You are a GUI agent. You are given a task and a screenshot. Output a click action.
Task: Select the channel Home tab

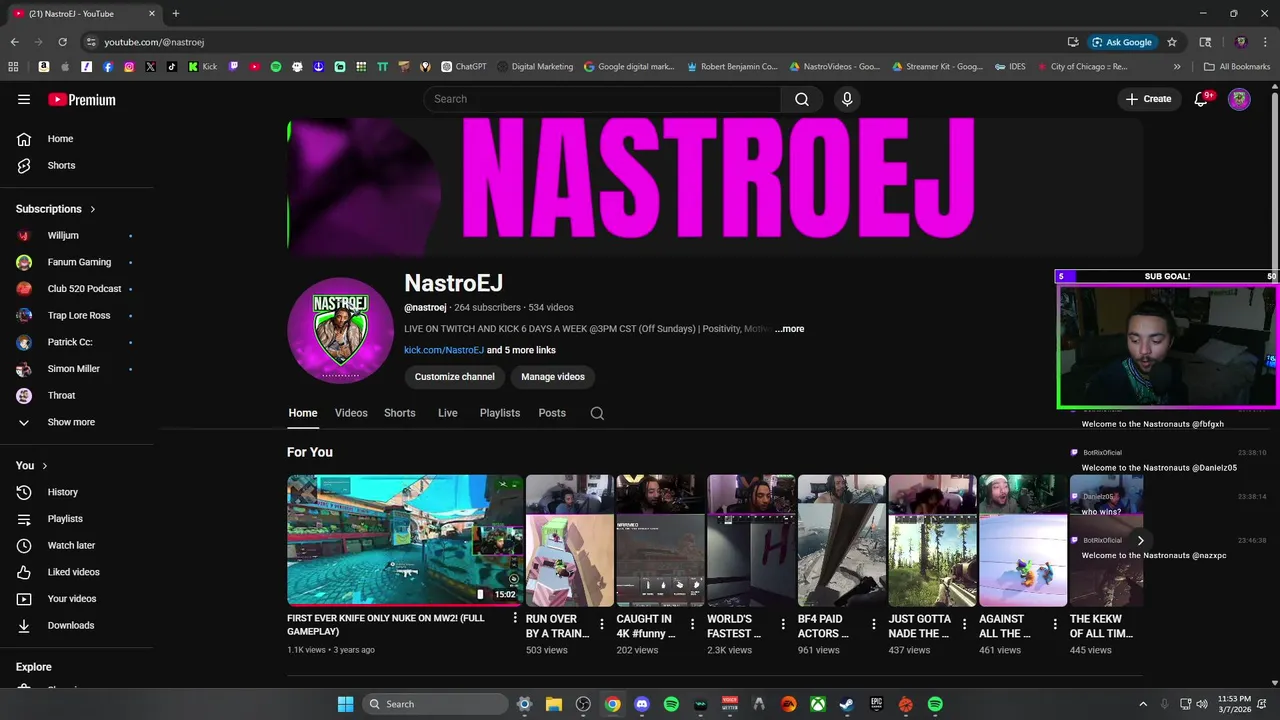[303, 413]
